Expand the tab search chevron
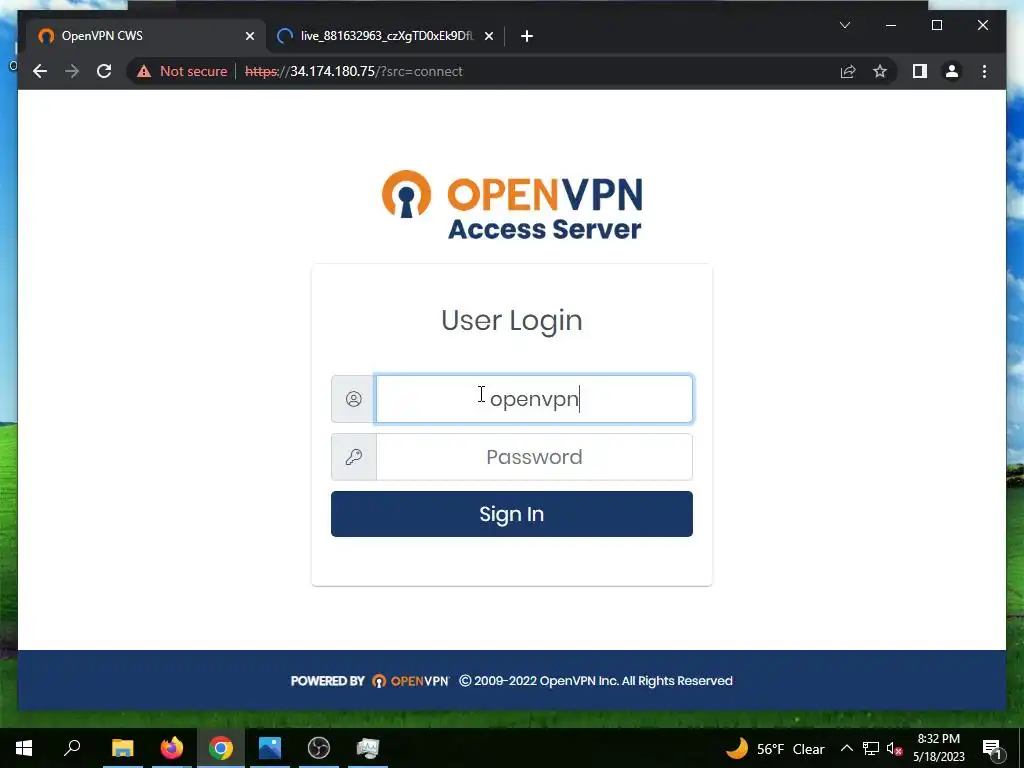The width and height of the screenshot is (1024, 768). pyautogui.click(x=844, y=25)
